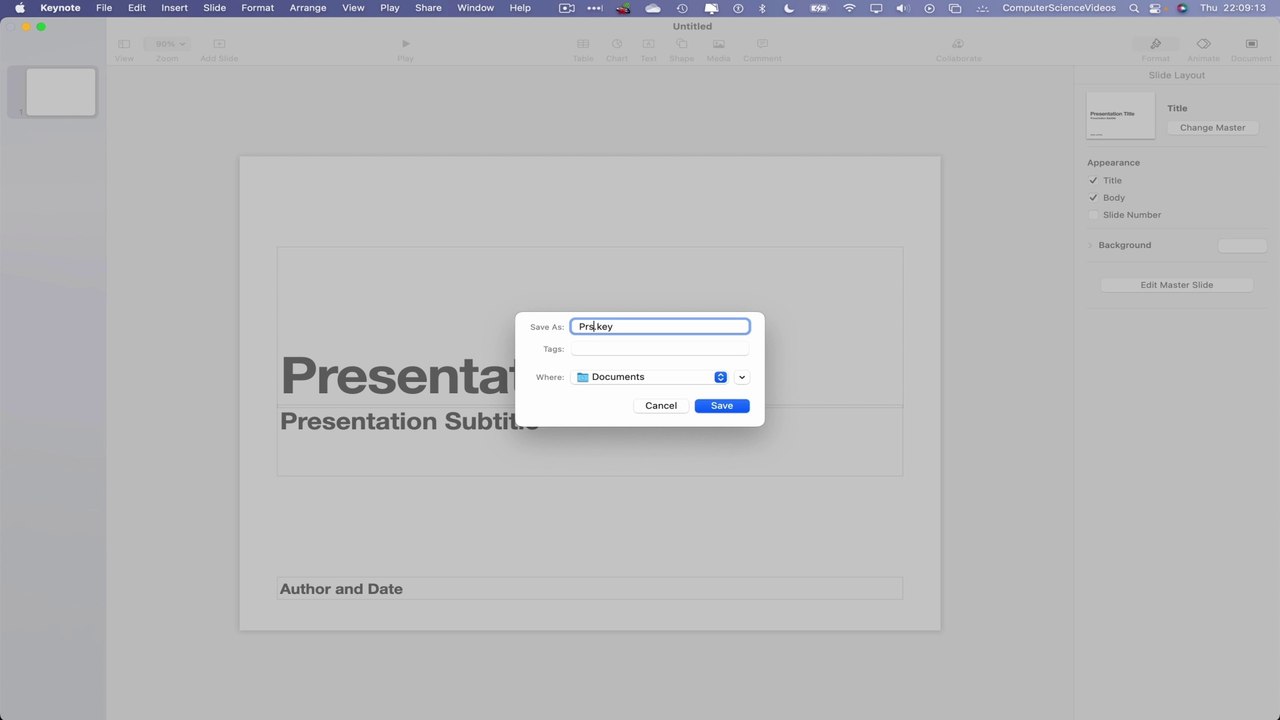This screenshot has height=720, width=1280.
Task: Open the Share menu
Action: 428,8
